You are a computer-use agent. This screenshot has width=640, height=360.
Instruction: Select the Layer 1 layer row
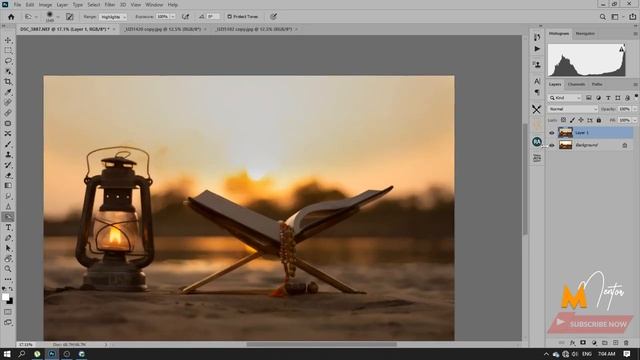point(591,133)
